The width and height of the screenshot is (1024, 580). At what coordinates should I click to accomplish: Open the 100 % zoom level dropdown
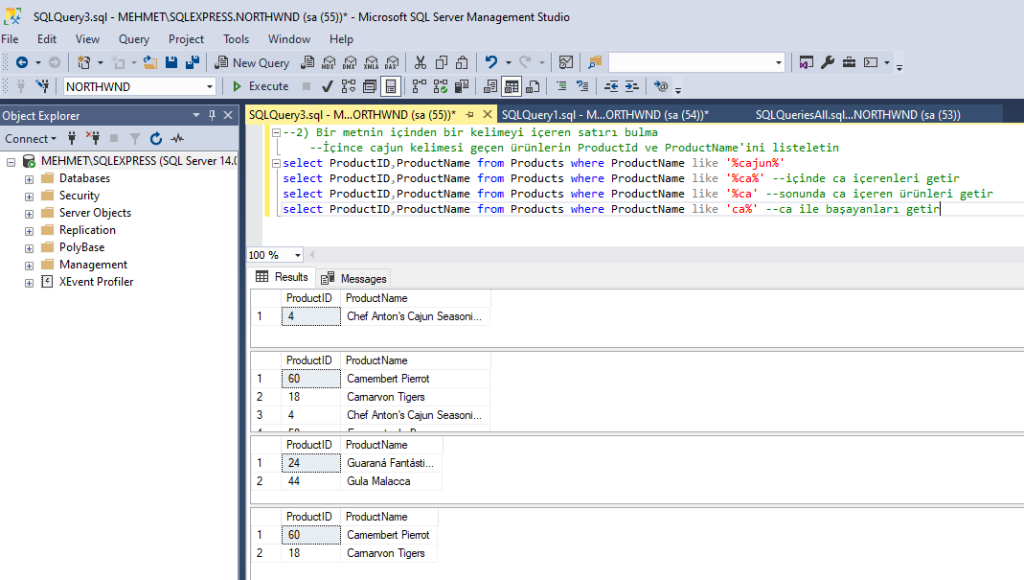coord(299,255)
